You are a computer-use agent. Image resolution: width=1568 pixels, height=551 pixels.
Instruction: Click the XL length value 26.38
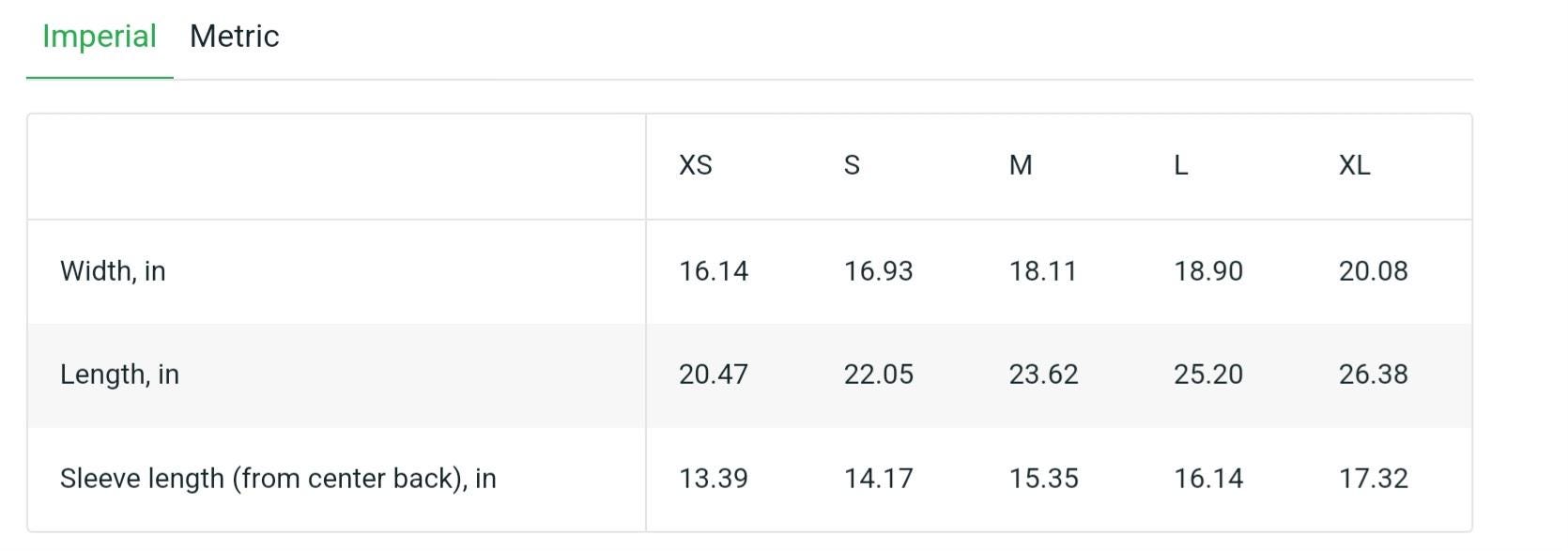coord(1374,375)
